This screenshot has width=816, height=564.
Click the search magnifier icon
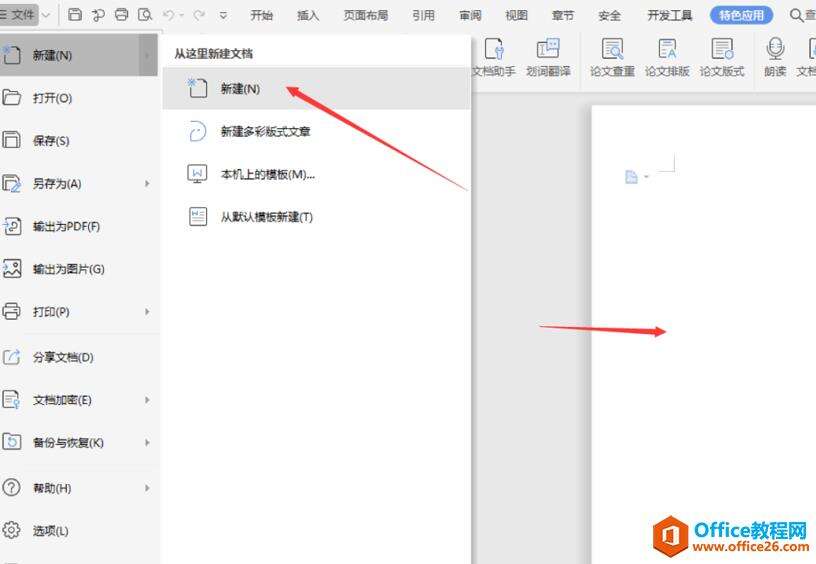(x=796, y=15)
